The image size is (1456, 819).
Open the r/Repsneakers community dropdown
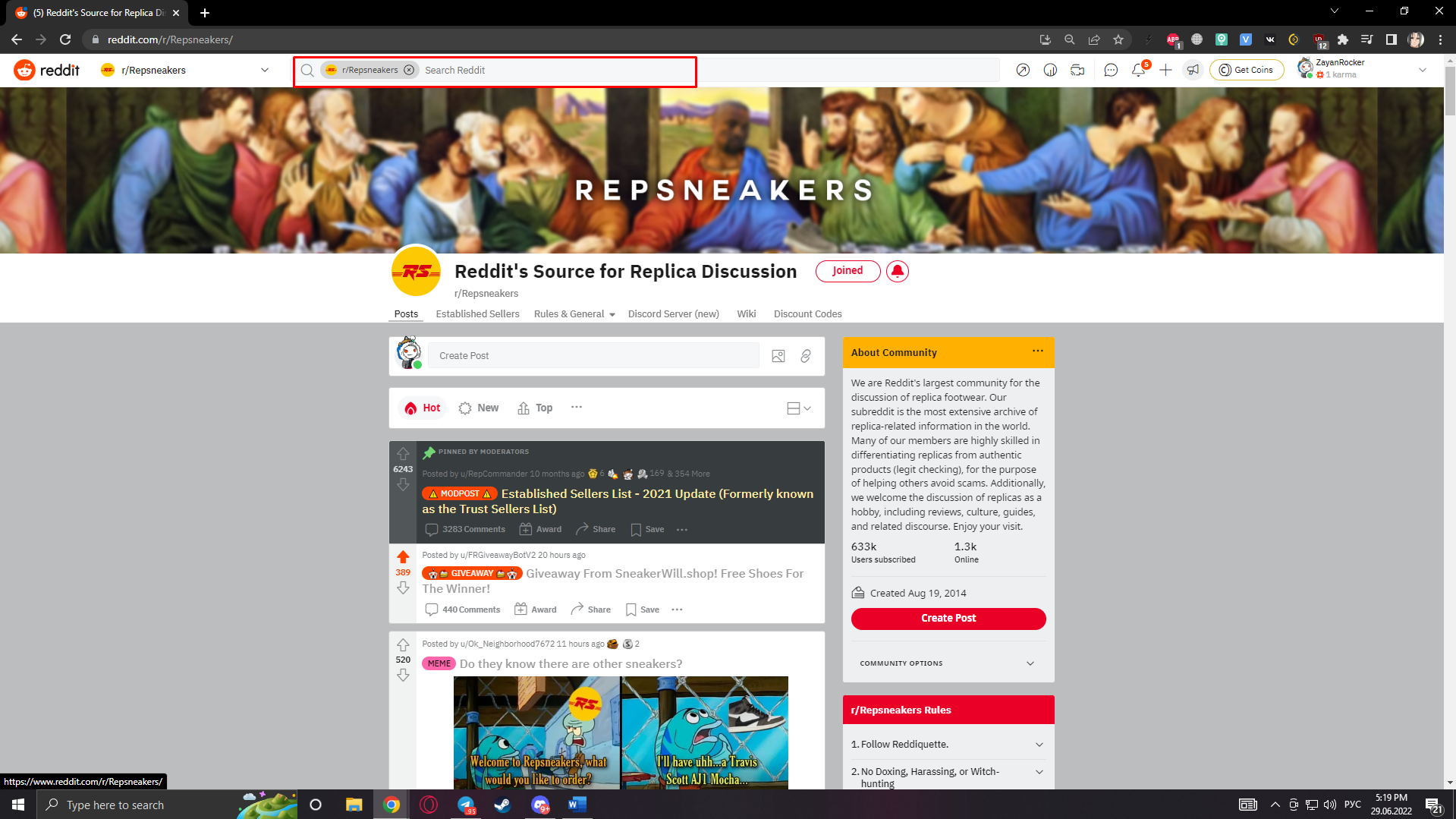tap(185, 70)
